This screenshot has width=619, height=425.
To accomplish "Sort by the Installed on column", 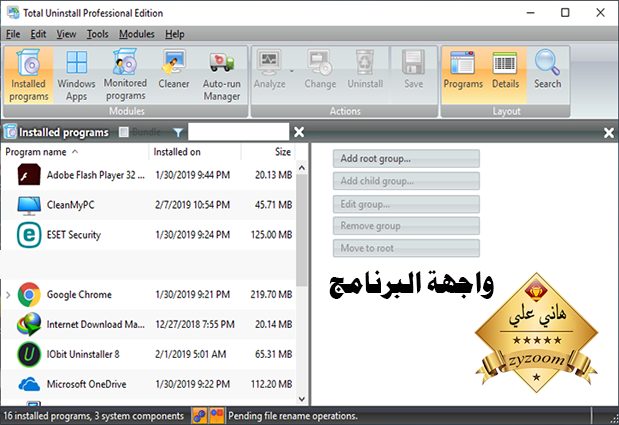I will [195, 152].
